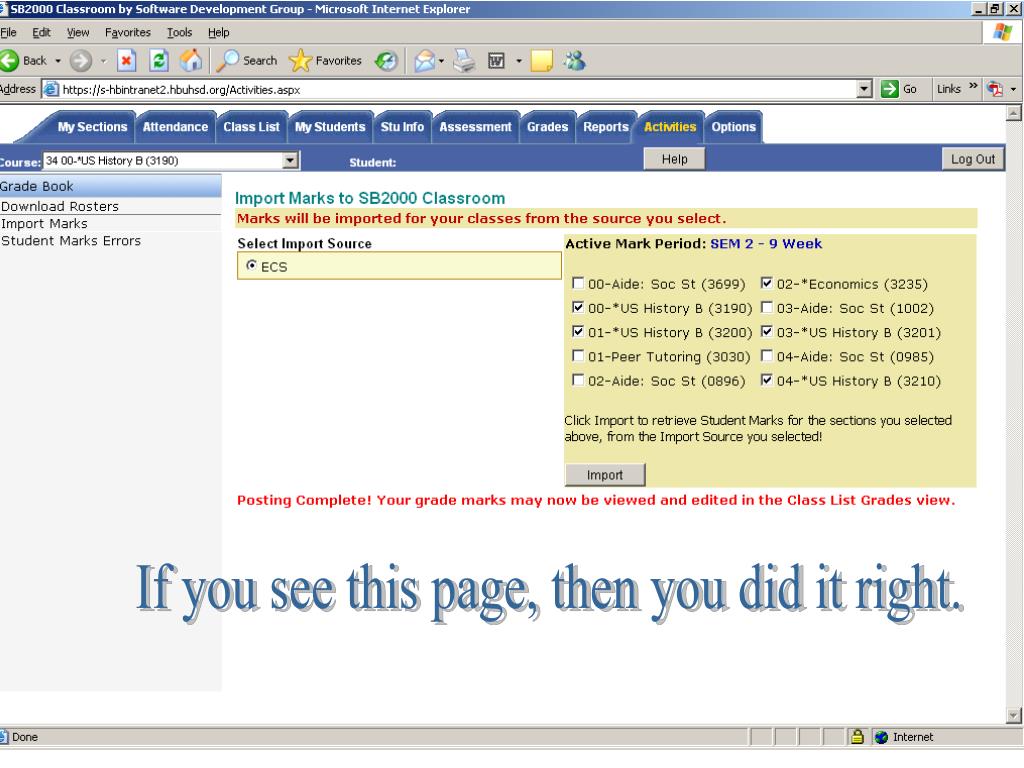Open the File menu
Image resolution: width=1024 pixels, height=768 pixels.
click(8, 32)
